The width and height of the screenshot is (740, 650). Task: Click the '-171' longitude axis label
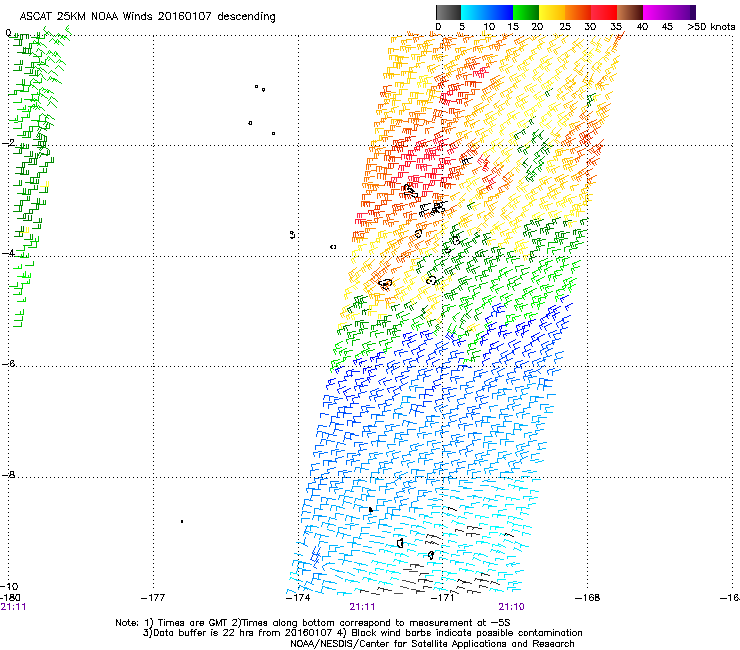tap(443, 598)
